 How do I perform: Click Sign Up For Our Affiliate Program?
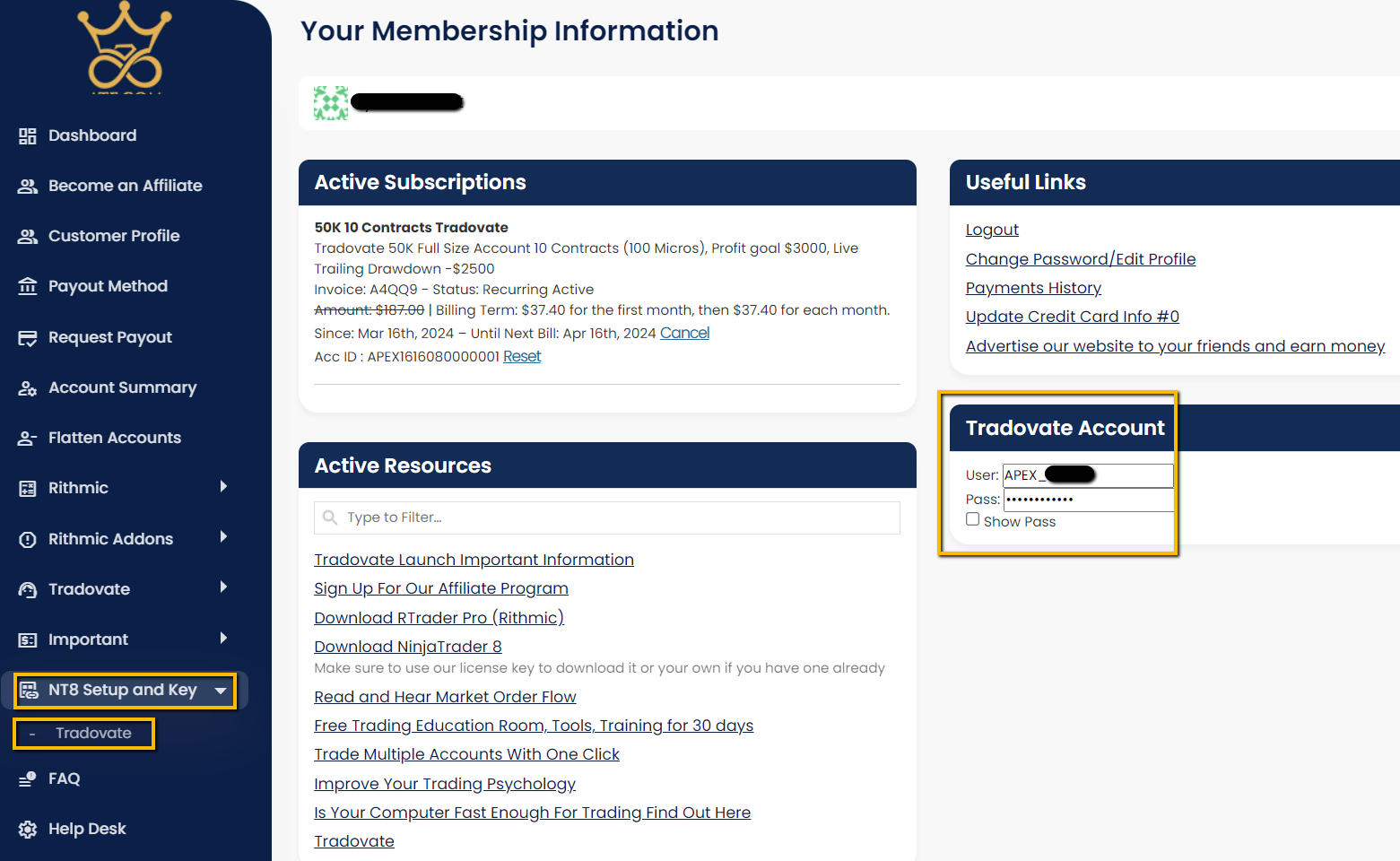pos(441,588)
